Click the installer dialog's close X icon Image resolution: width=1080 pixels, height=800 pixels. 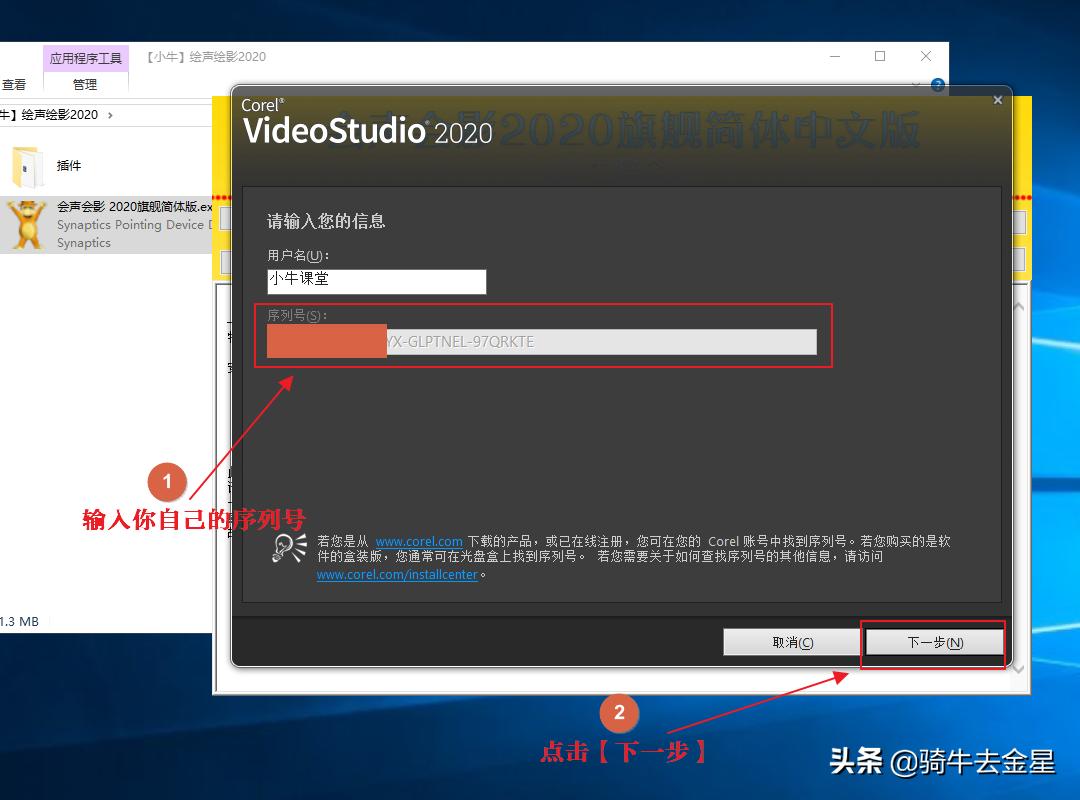click(997, 99)
